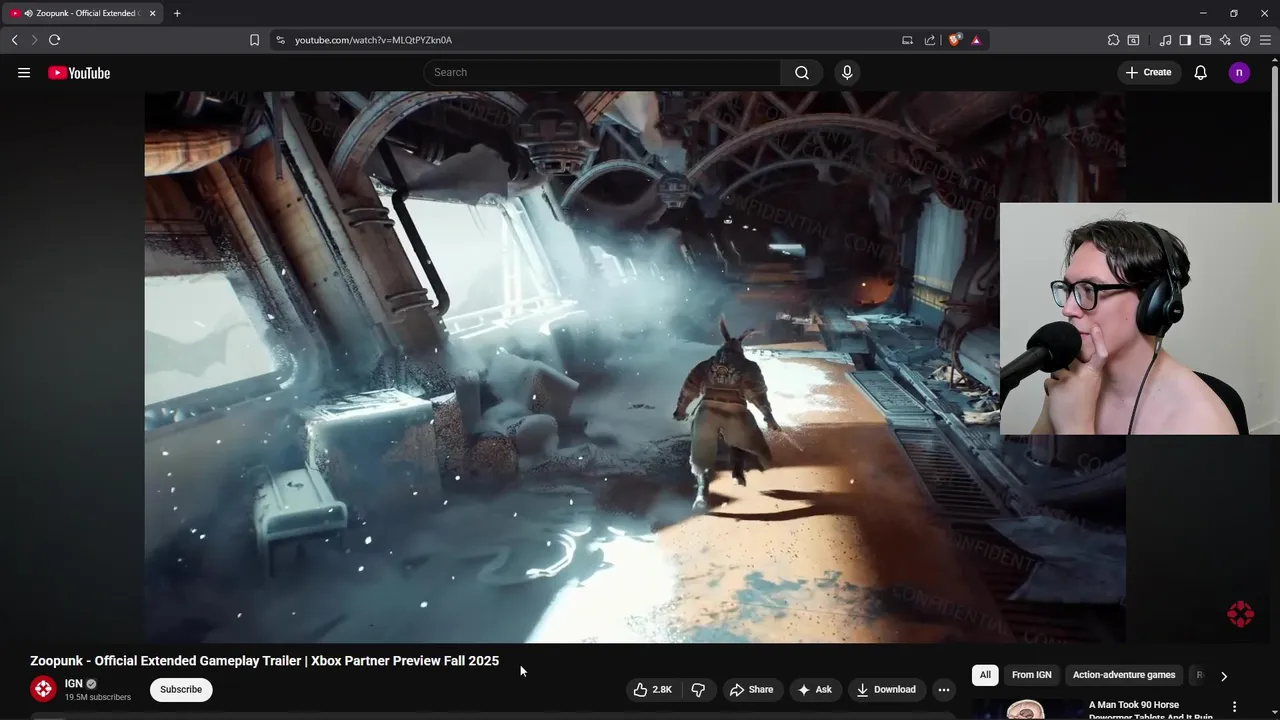The height and width of the screenshot is (720, 1280).
Task: Select the From IGN chip
Action: [x=1031, y=675]
